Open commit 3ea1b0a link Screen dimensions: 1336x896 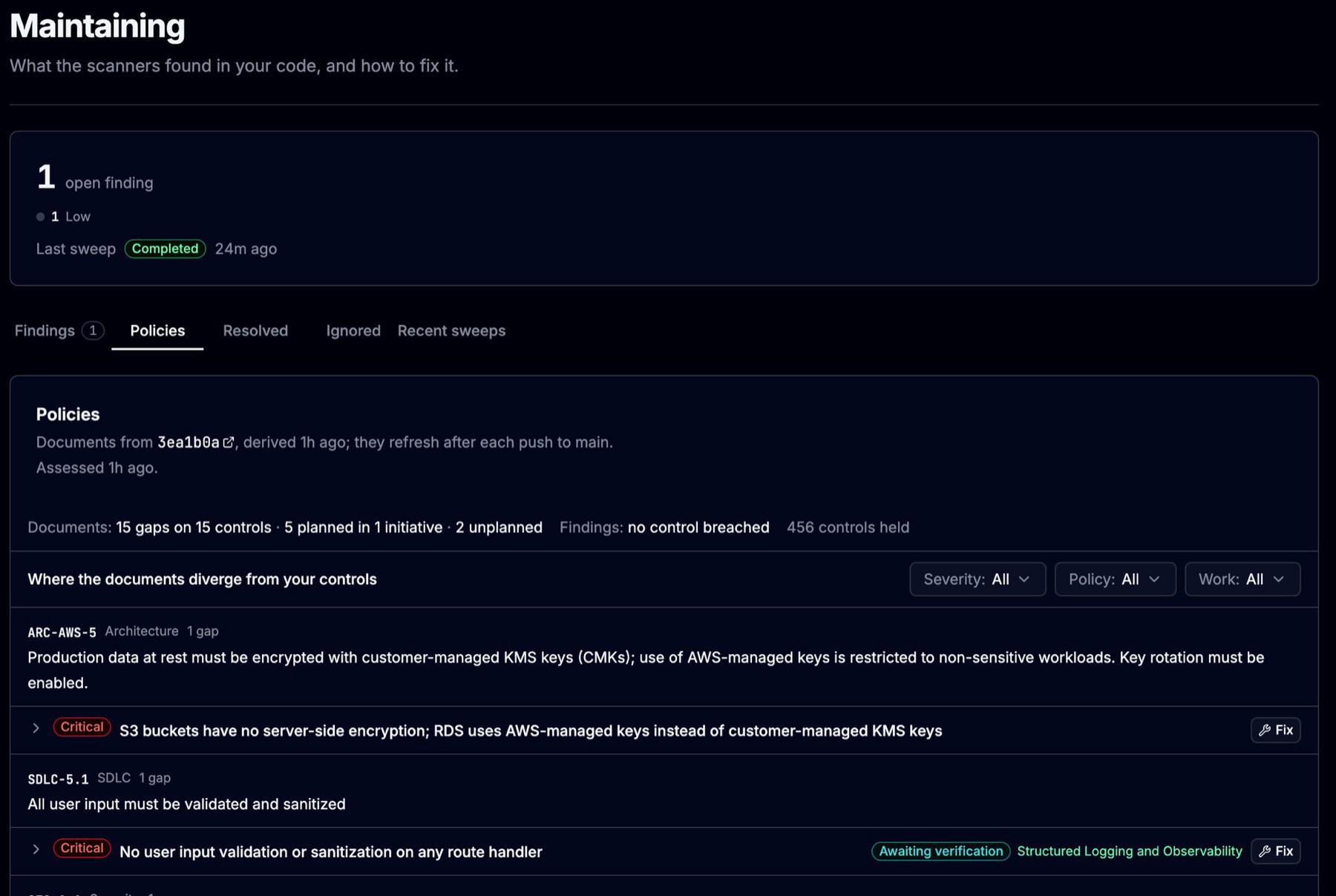[189, 442]
